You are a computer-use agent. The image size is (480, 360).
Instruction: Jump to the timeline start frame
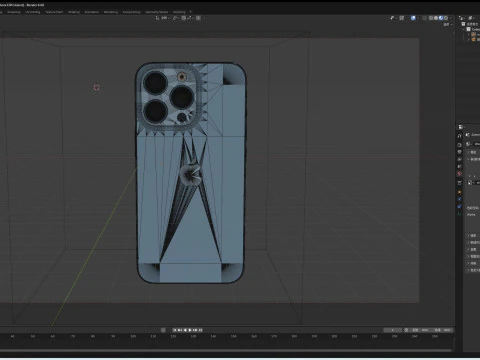coord(175,330)
